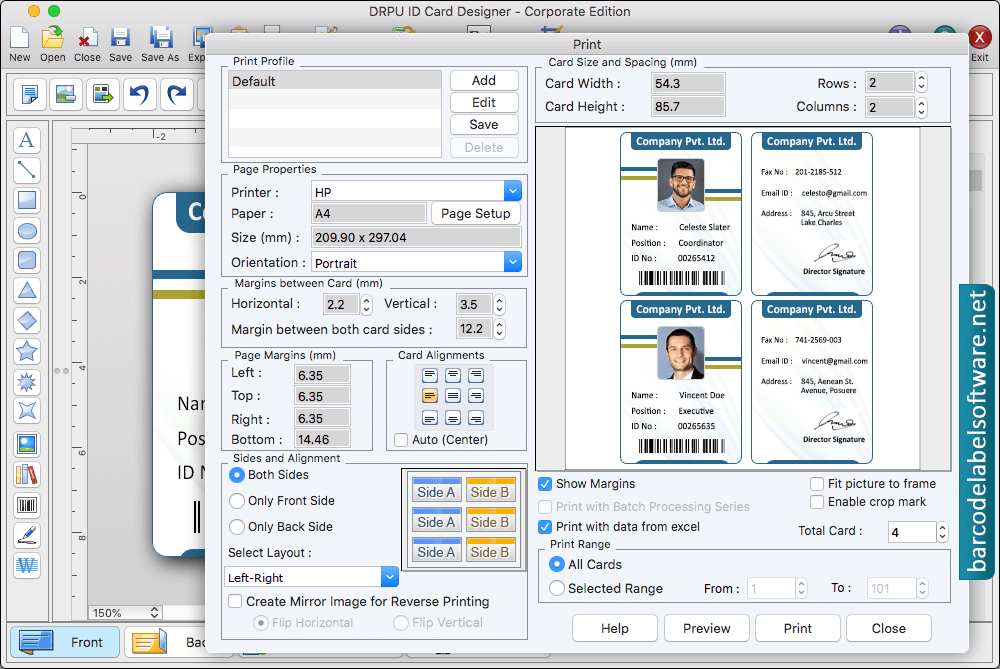Image resolution: width=1000 pixels, height=669 pixels.
Task: Select the Signature pen tool
Action: click(x=27, y=535)
